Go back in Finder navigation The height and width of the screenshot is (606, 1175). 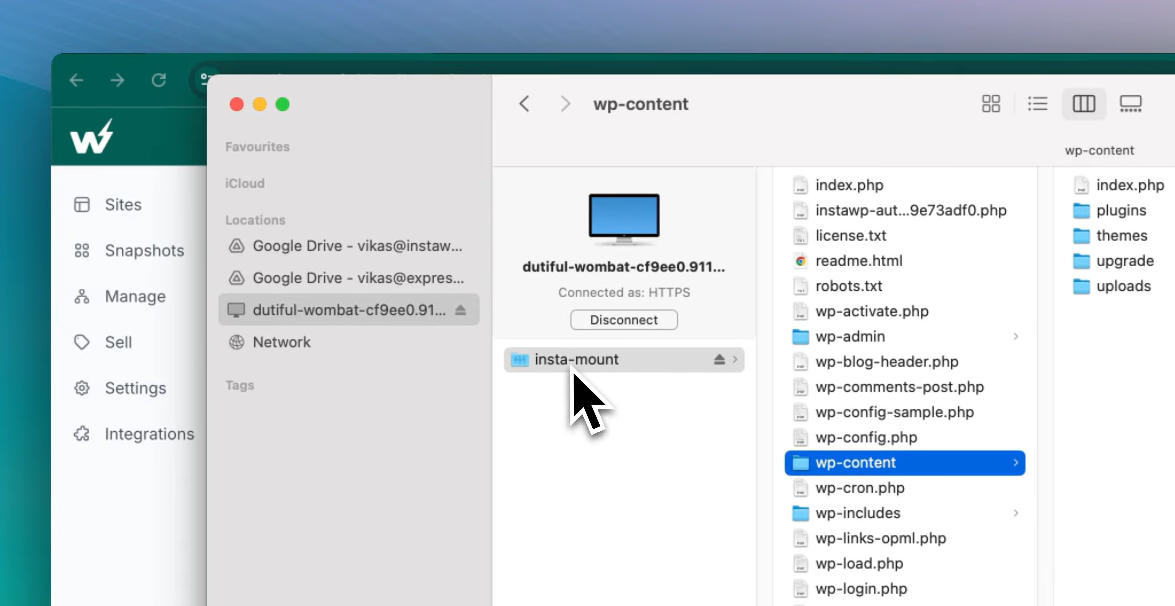coord(525,104)
